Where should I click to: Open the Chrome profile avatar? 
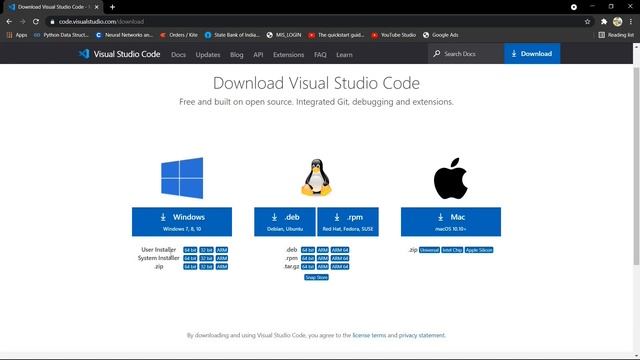[x=618, y=22]
